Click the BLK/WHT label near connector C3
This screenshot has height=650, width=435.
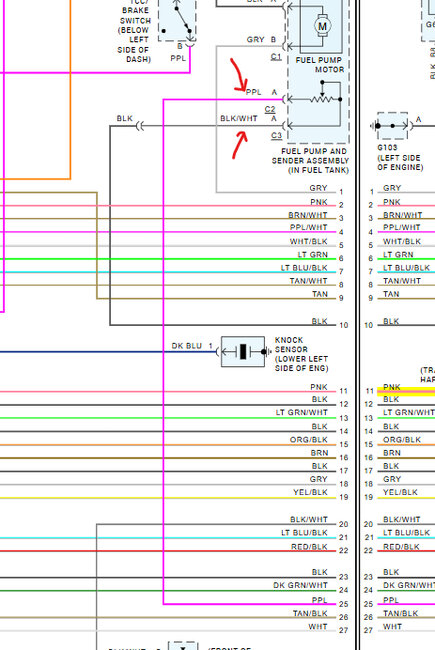tap(239, 119)
